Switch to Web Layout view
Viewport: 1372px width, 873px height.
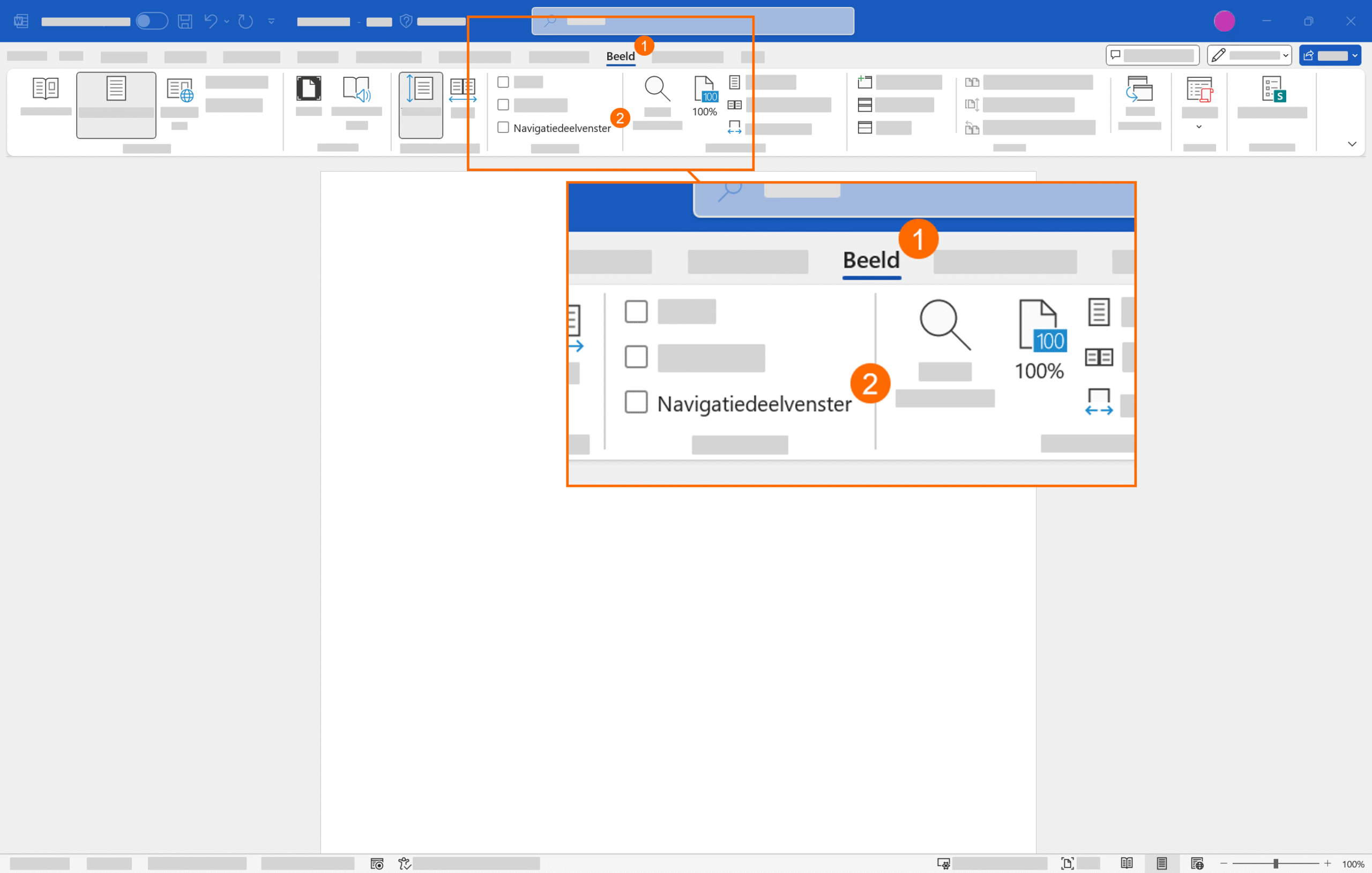point(180,88)
